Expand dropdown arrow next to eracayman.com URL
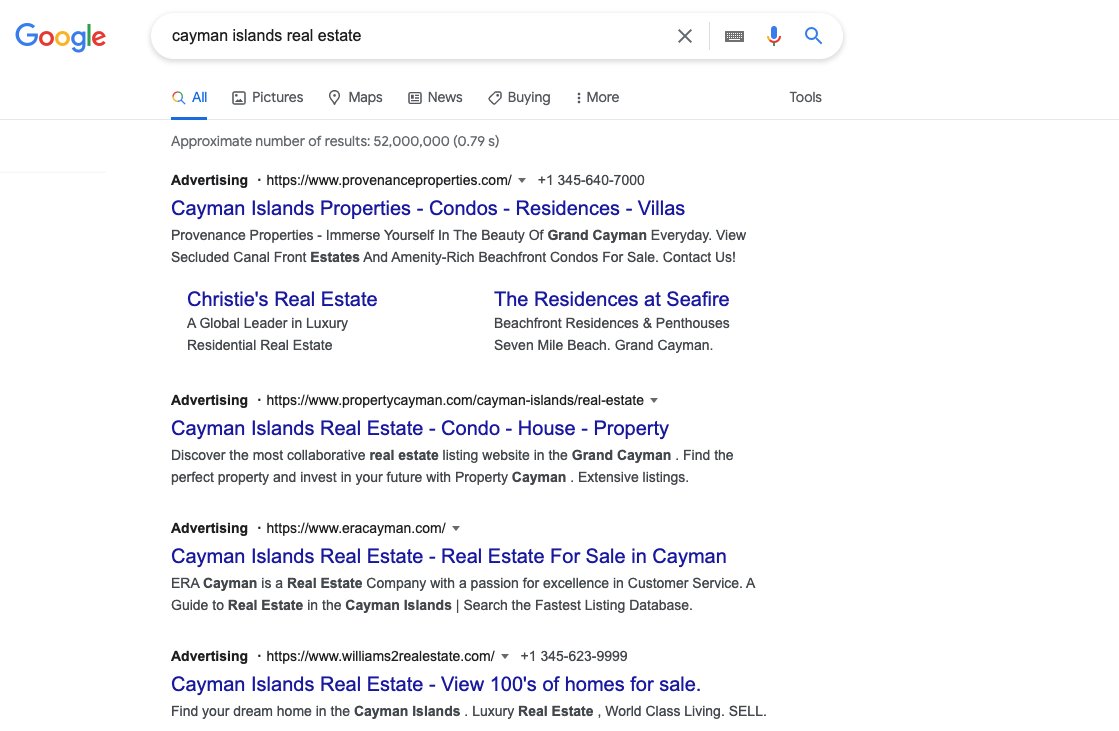The height and width of the screenshot is (731, 1119). coord(456,528)
